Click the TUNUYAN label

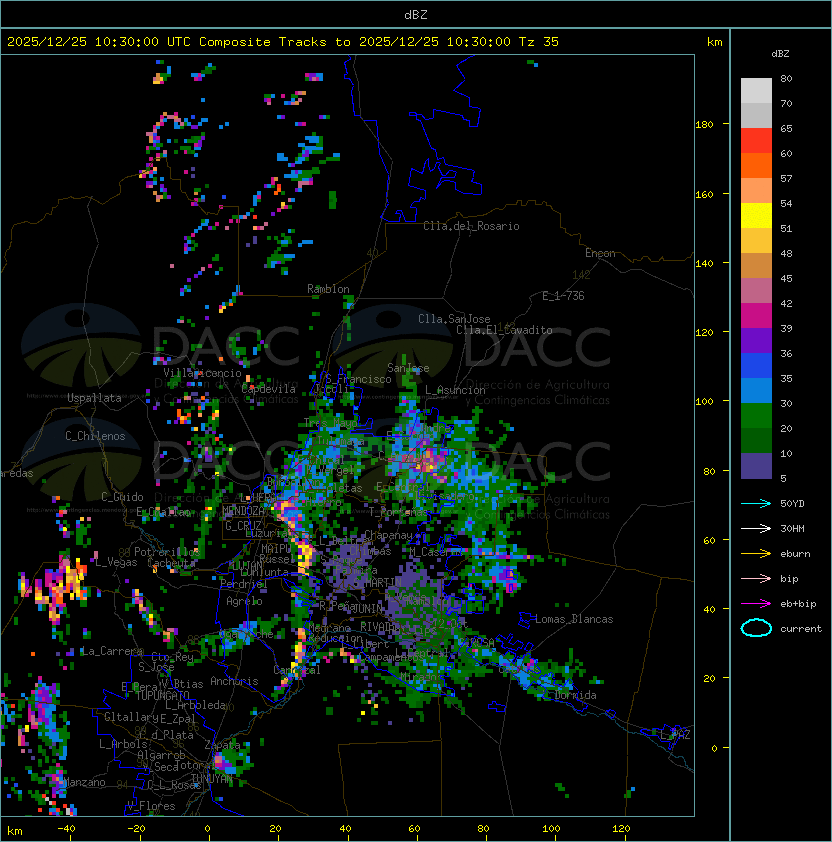(x=212, y=778)
